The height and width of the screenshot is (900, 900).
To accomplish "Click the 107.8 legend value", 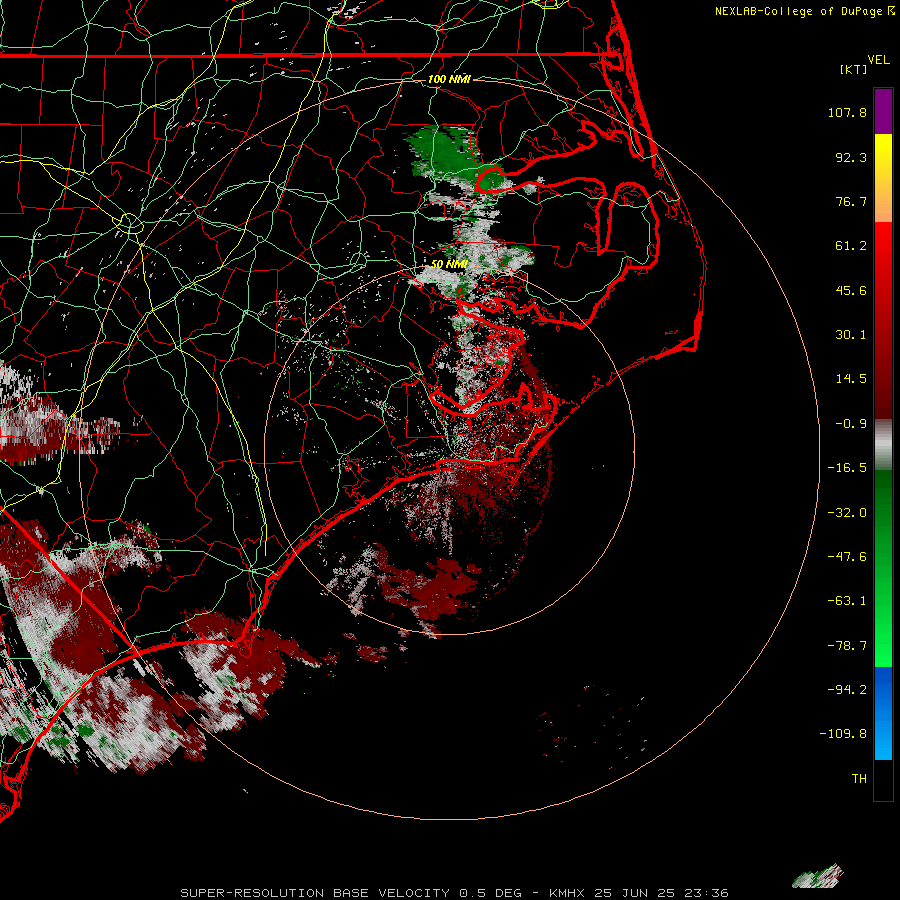I will pyautogui.click(x=847, y=112).
